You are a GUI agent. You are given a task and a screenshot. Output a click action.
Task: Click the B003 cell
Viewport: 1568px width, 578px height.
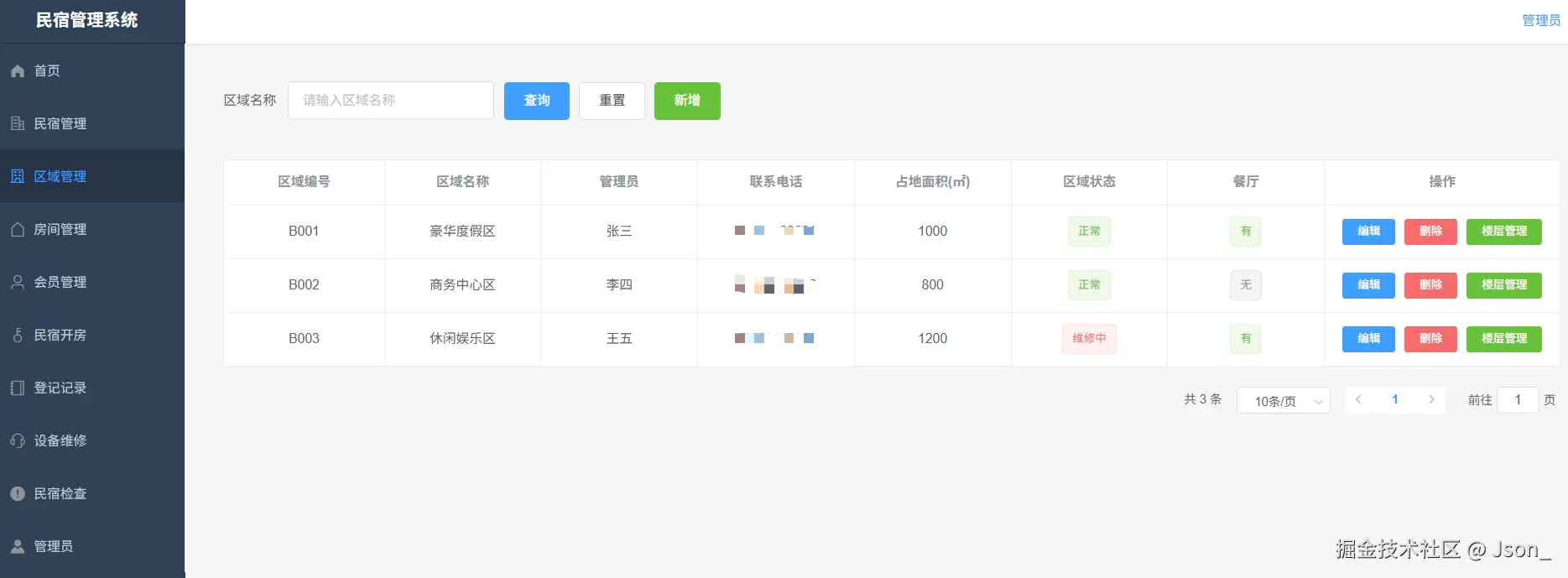point(304,339)
